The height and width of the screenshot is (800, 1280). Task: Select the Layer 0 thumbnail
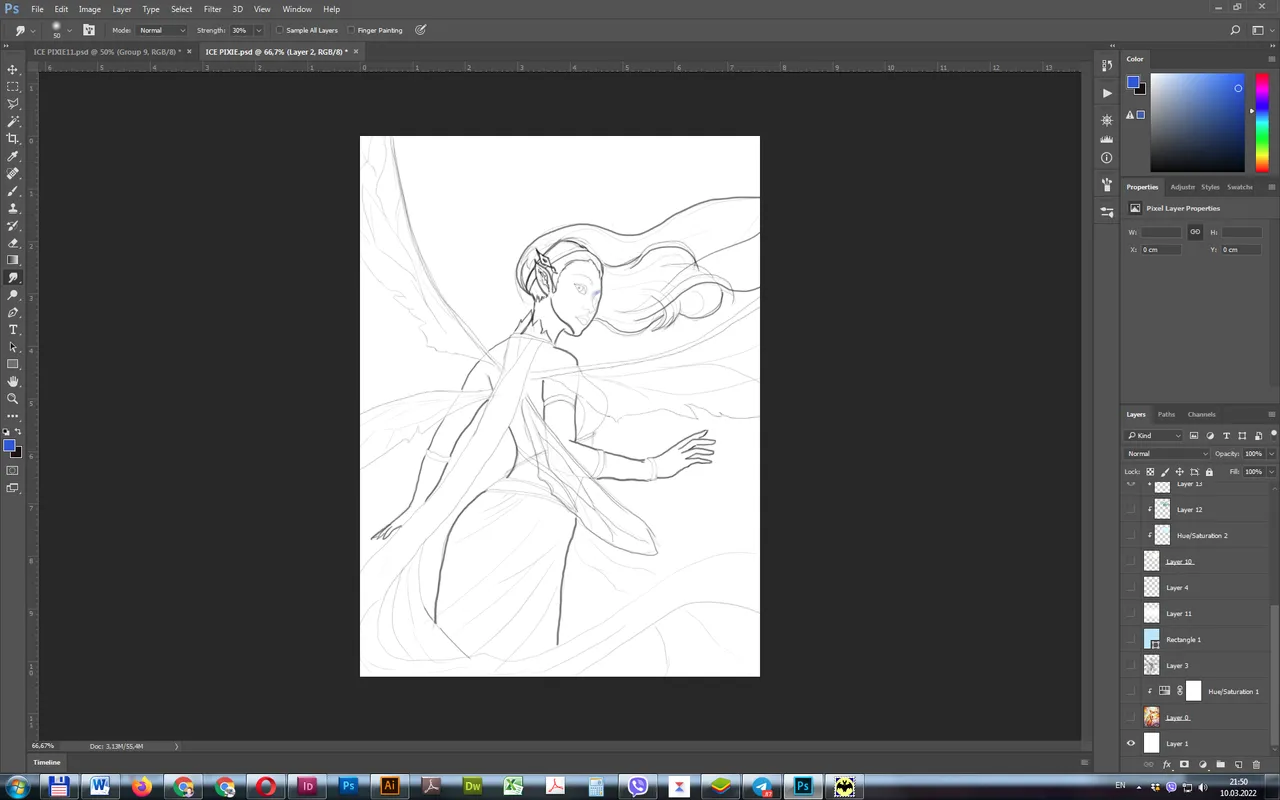pyautogui.click(x=1152, y=717)
